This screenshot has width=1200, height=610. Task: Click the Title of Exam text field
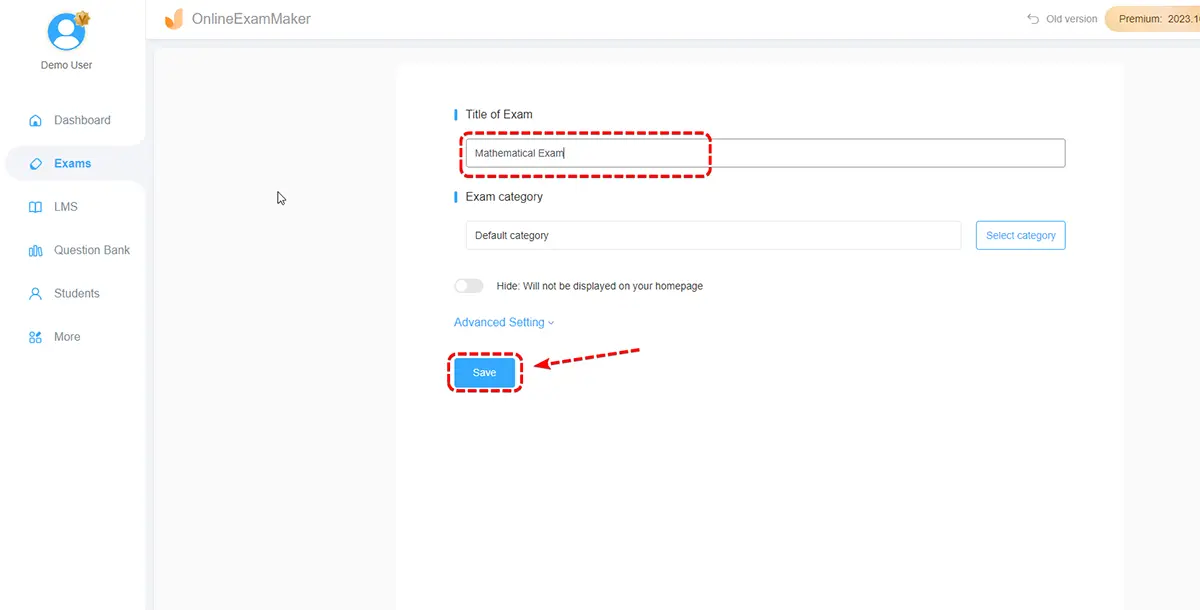pyautogui.click(x=765, y=153)
